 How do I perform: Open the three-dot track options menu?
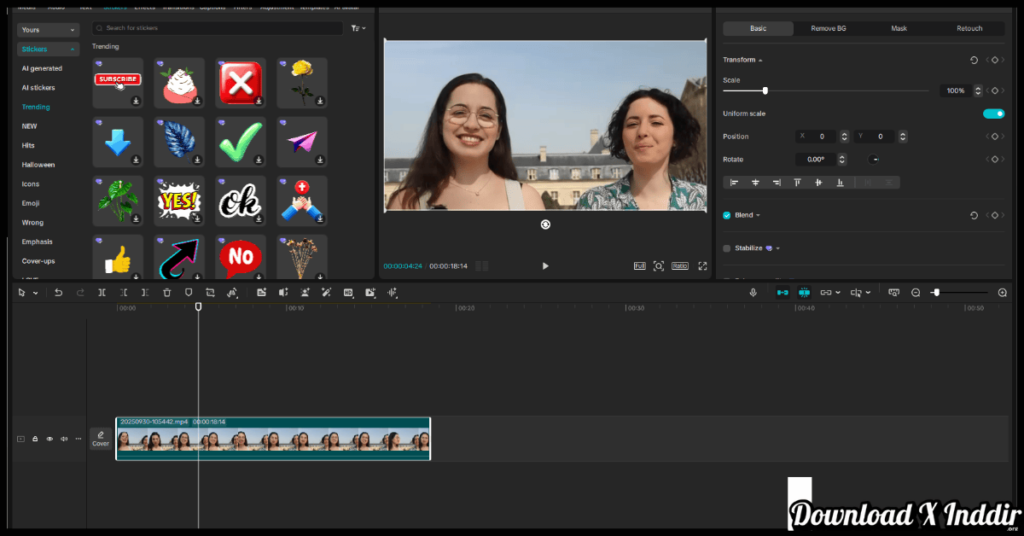click(78, 439)
